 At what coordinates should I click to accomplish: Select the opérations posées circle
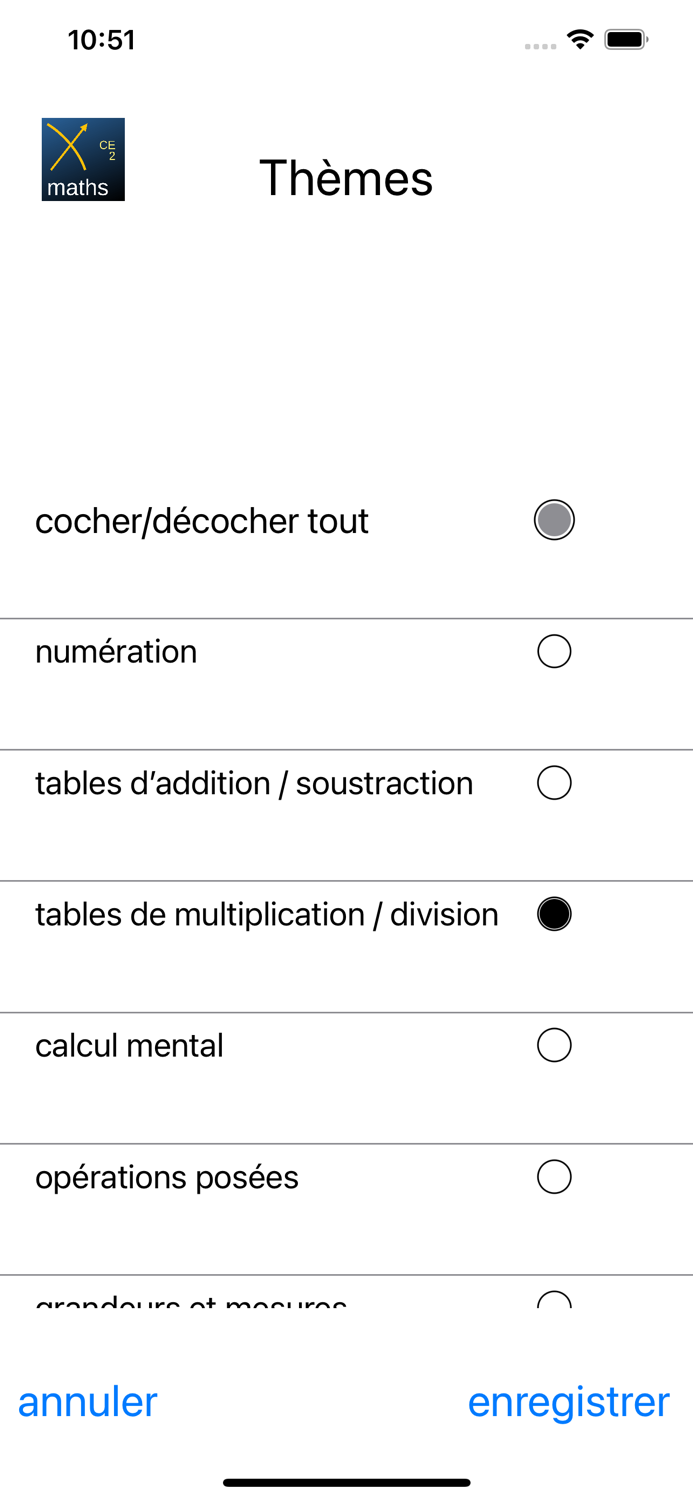555,1176
